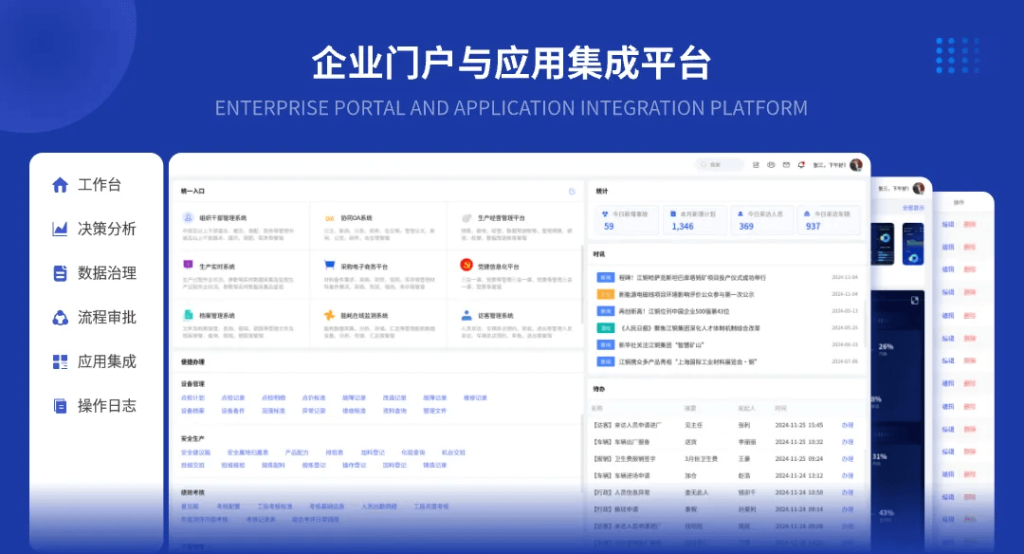Open 党建信息化平台 red emblem icon
Screen dimensions: 1024x554
466,265
